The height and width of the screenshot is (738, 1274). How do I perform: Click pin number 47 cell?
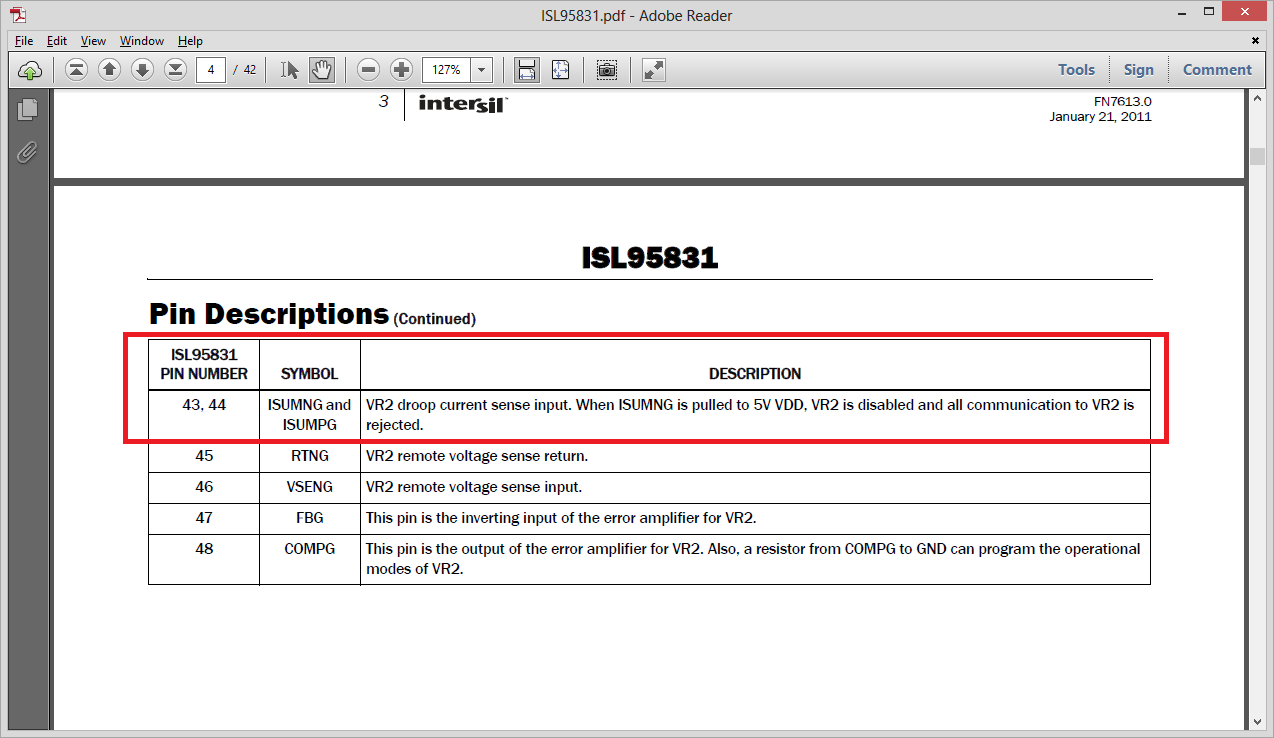tap(204, 518)
